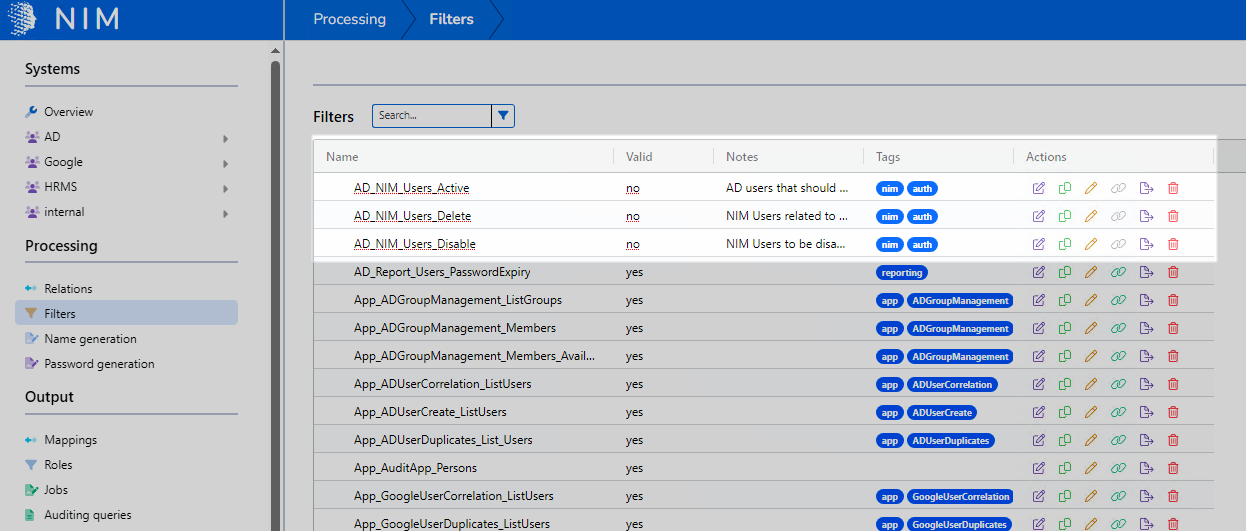Expand the HRMS system submenu arrow
The width and height of the screenshot is (1246, 531).
coord(225,188)
